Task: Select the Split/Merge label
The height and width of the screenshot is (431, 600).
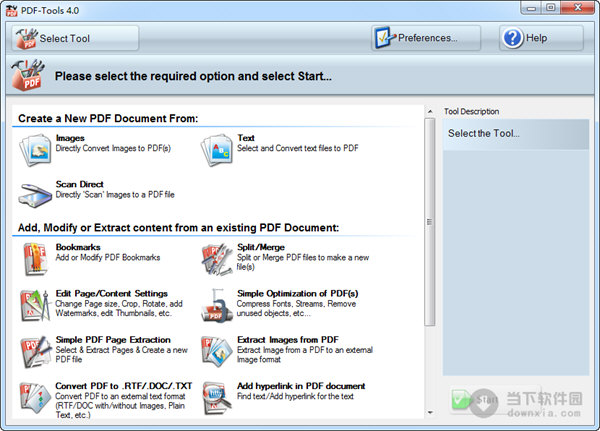Action: click(x=261, y=247)
